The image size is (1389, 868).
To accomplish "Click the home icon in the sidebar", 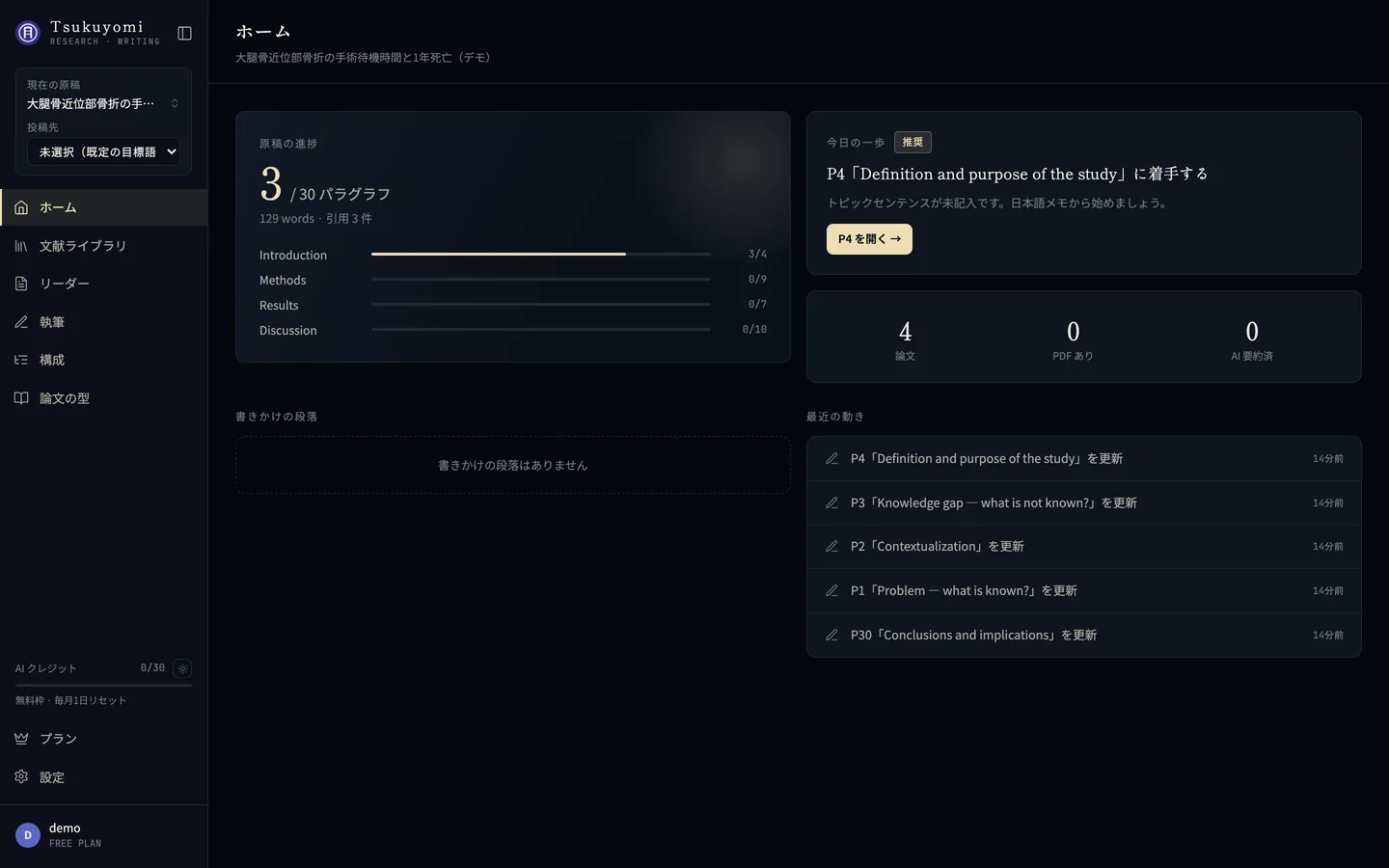I will (21, 207).
